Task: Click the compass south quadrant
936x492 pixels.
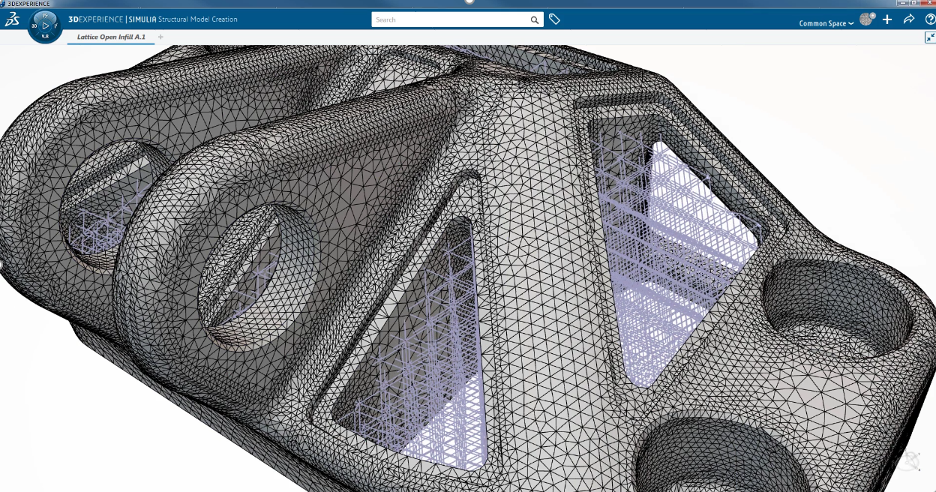Action: tap(45, 37)
